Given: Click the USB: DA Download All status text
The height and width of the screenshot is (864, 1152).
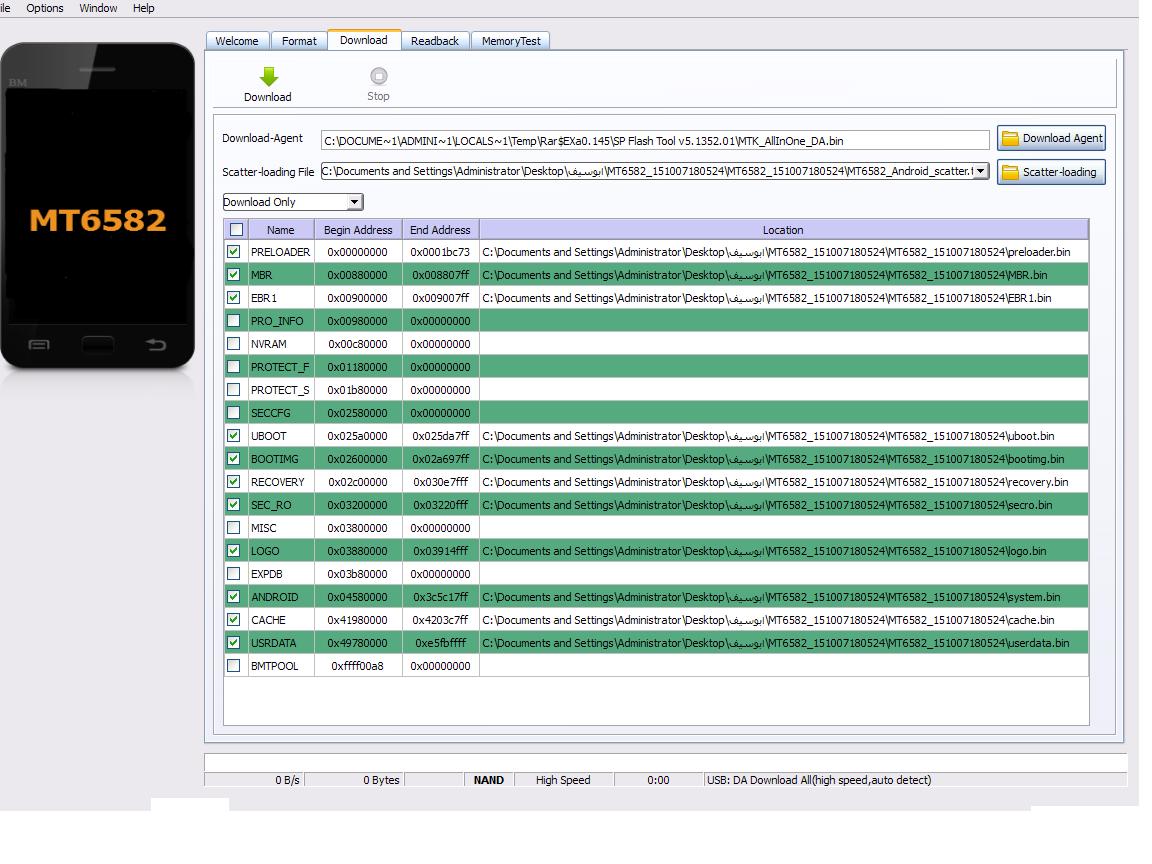Looking at the screenshot, I should point(819,780).
